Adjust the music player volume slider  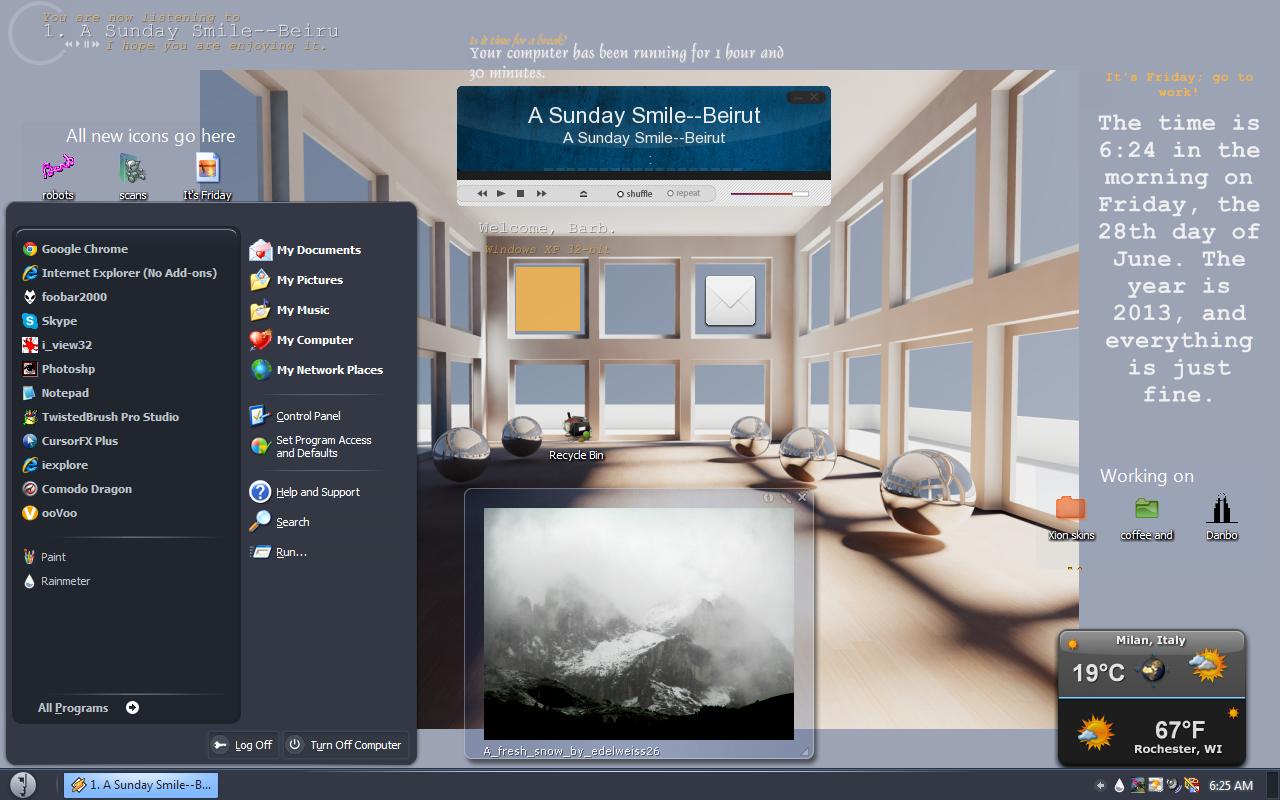coord(769,194)
